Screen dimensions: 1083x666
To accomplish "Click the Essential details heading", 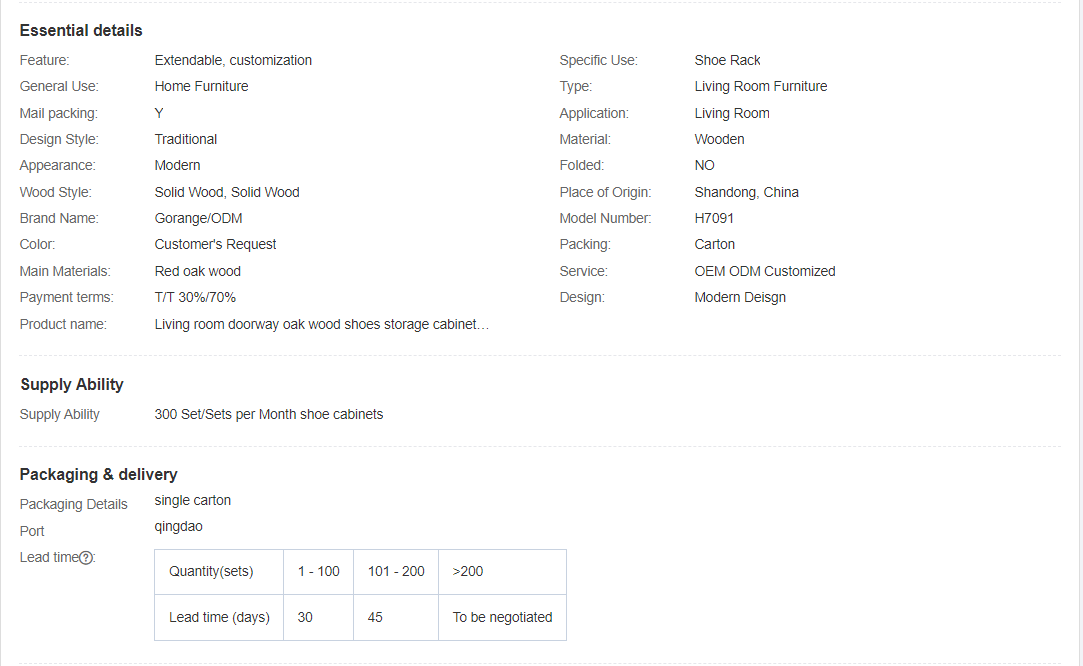I will 81,30.
